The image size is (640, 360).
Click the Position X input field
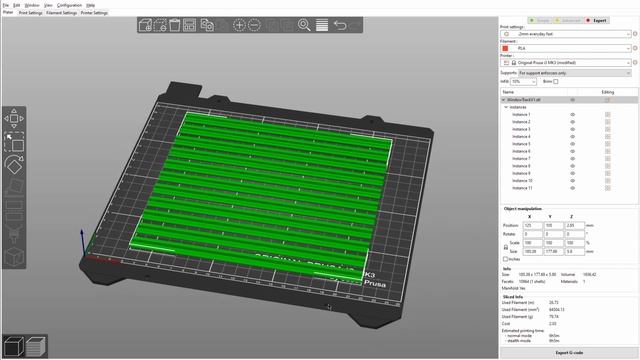533,225
